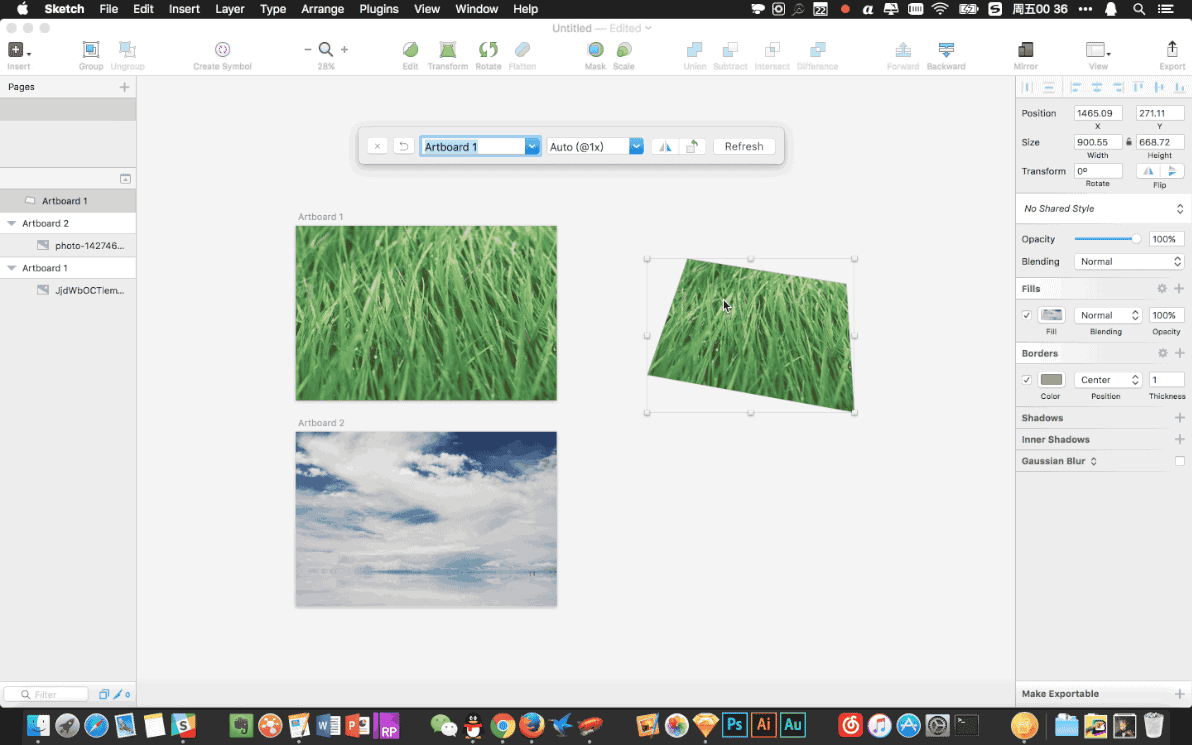The height and width of the screenshot is (745, 1192).
Task: Open the Type menu
Action: click(x=273, y=9)
